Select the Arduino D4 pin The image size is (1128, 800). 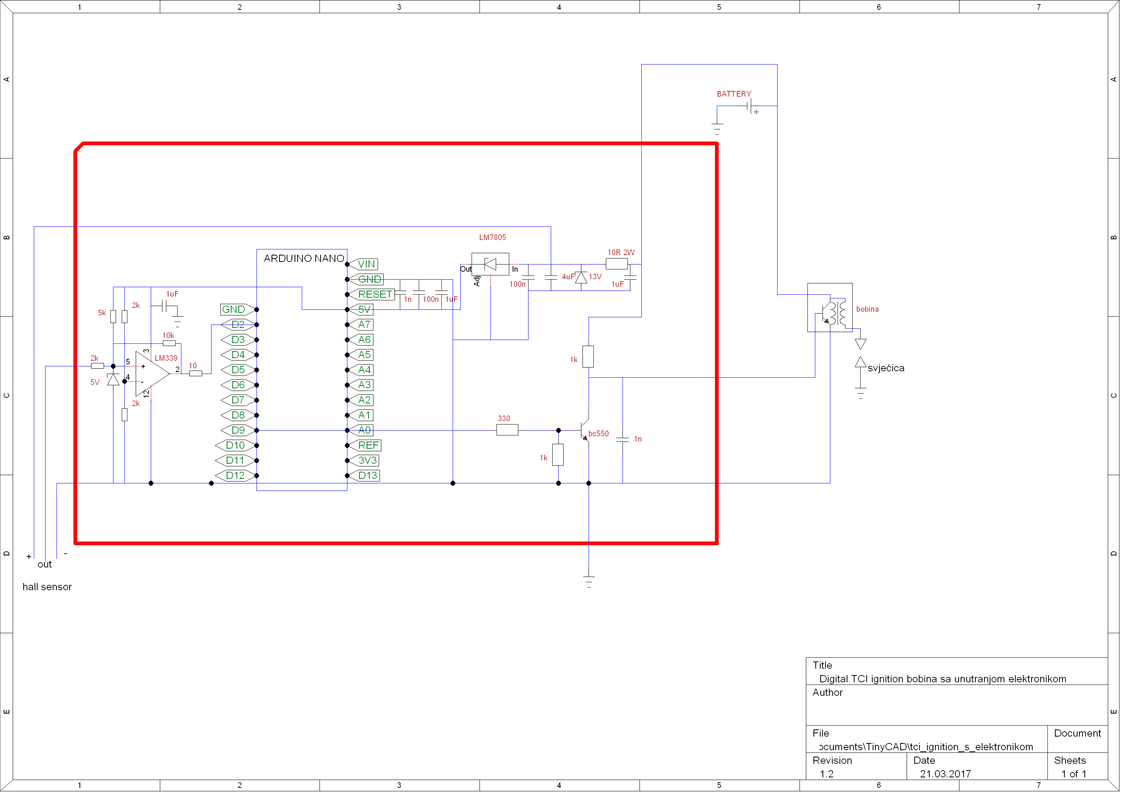(x=238, y=355)
